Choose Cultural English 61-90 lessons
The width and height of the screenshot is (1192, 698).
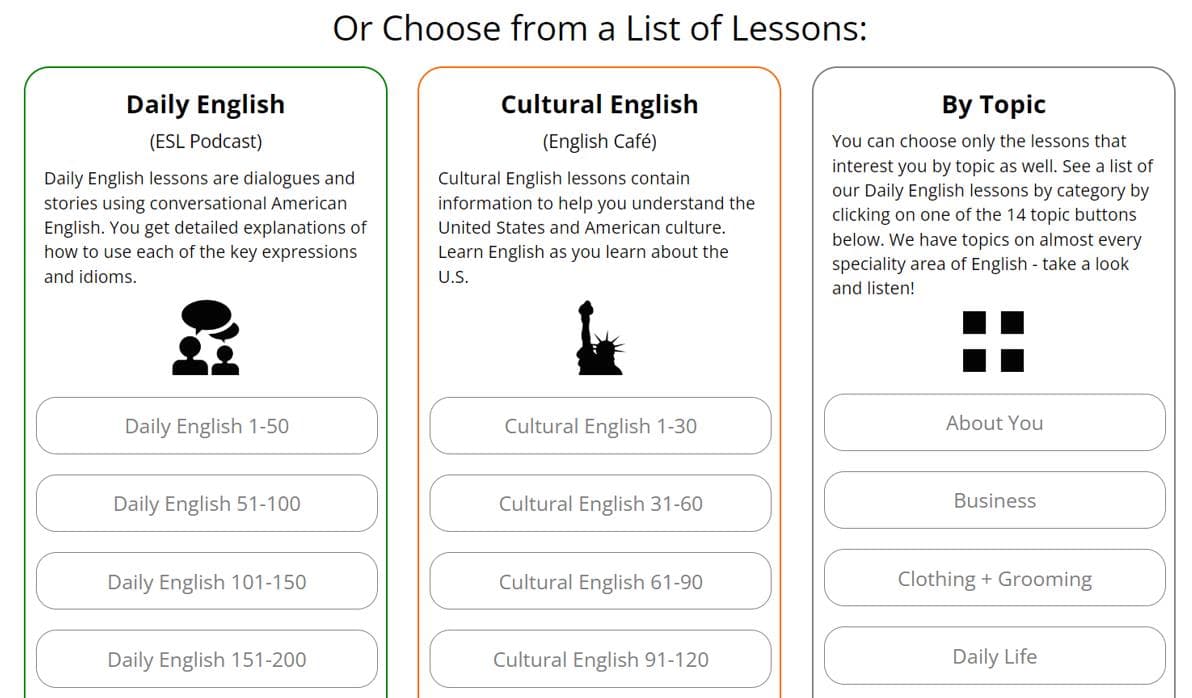tap(601, 582)
